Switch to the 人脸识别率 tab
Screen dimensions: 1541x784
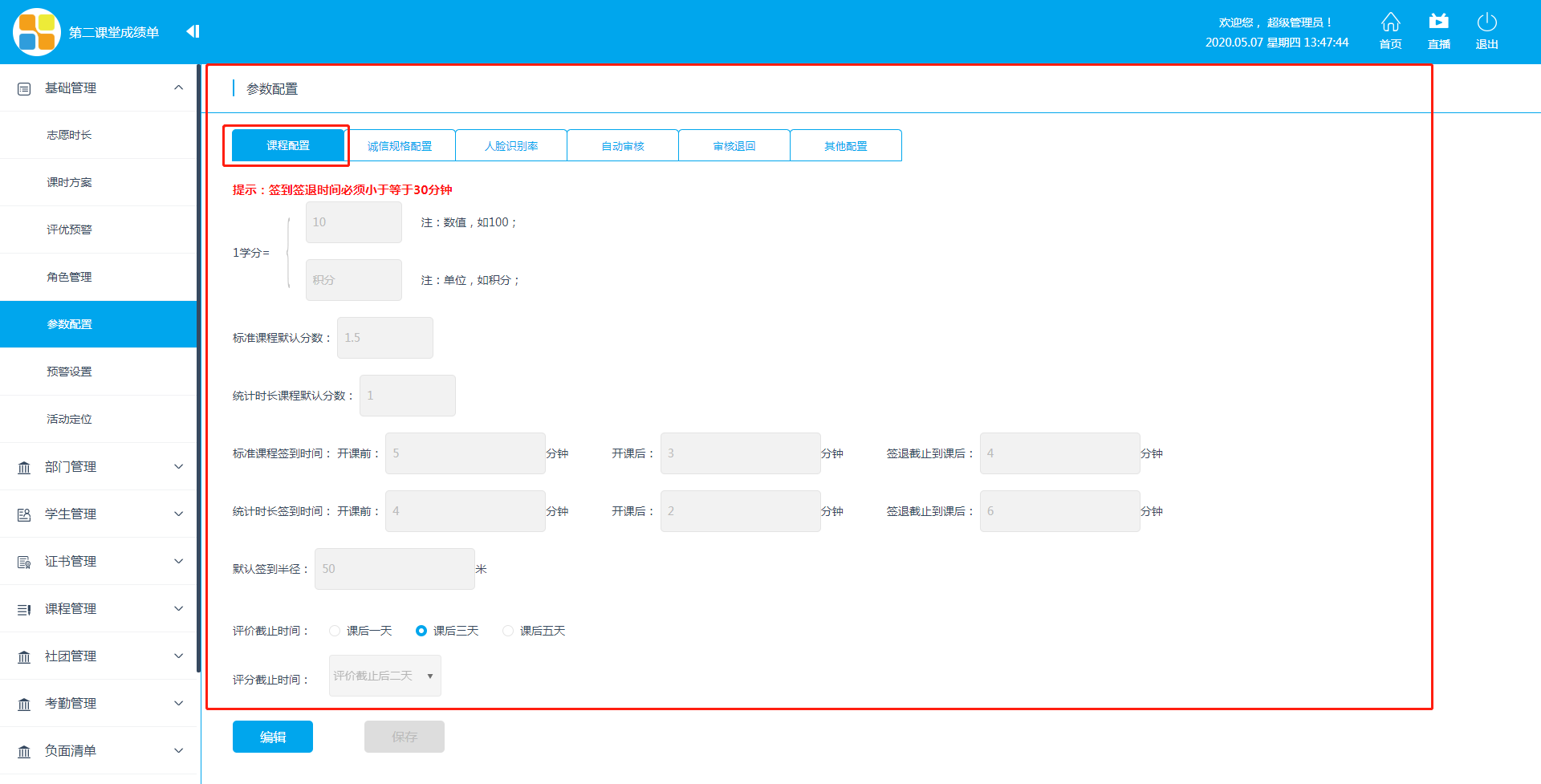pyautogui.click(x=511, y=145)
